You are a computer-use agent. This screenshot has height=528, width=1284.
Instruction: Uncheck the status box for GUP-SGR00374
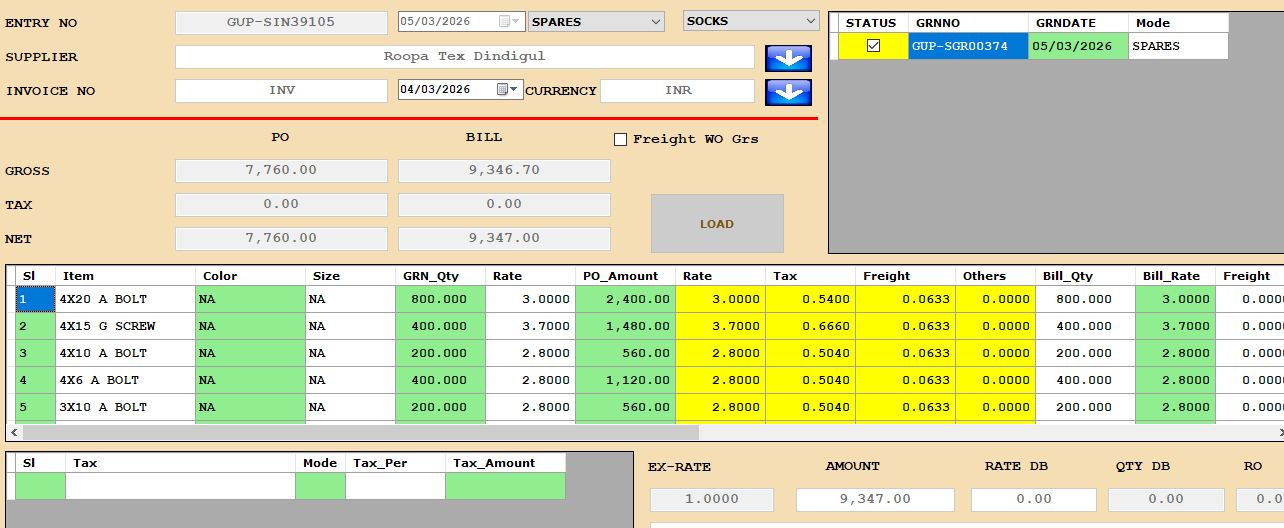tap(873, 46)
